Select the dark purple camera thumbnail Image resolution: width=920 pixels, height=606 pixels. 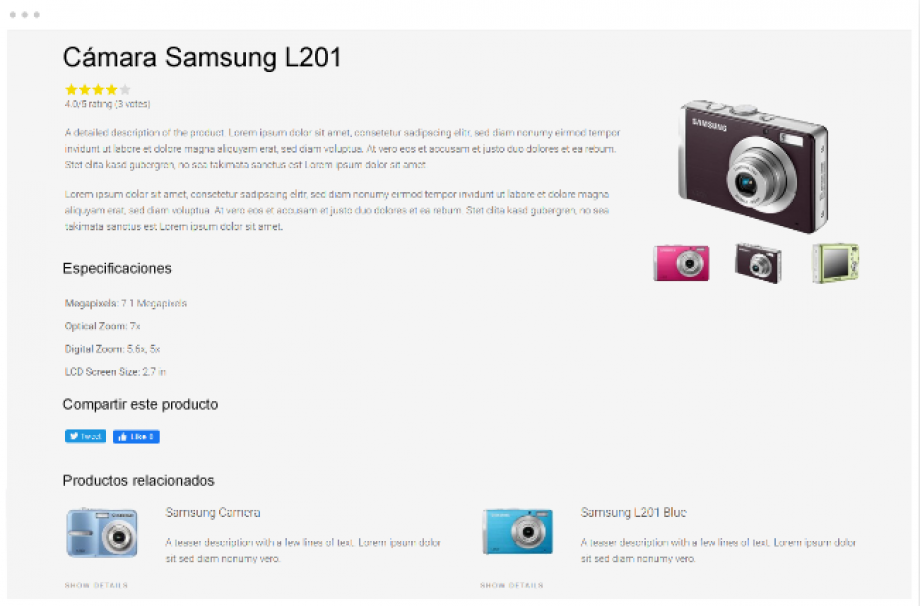758,263
